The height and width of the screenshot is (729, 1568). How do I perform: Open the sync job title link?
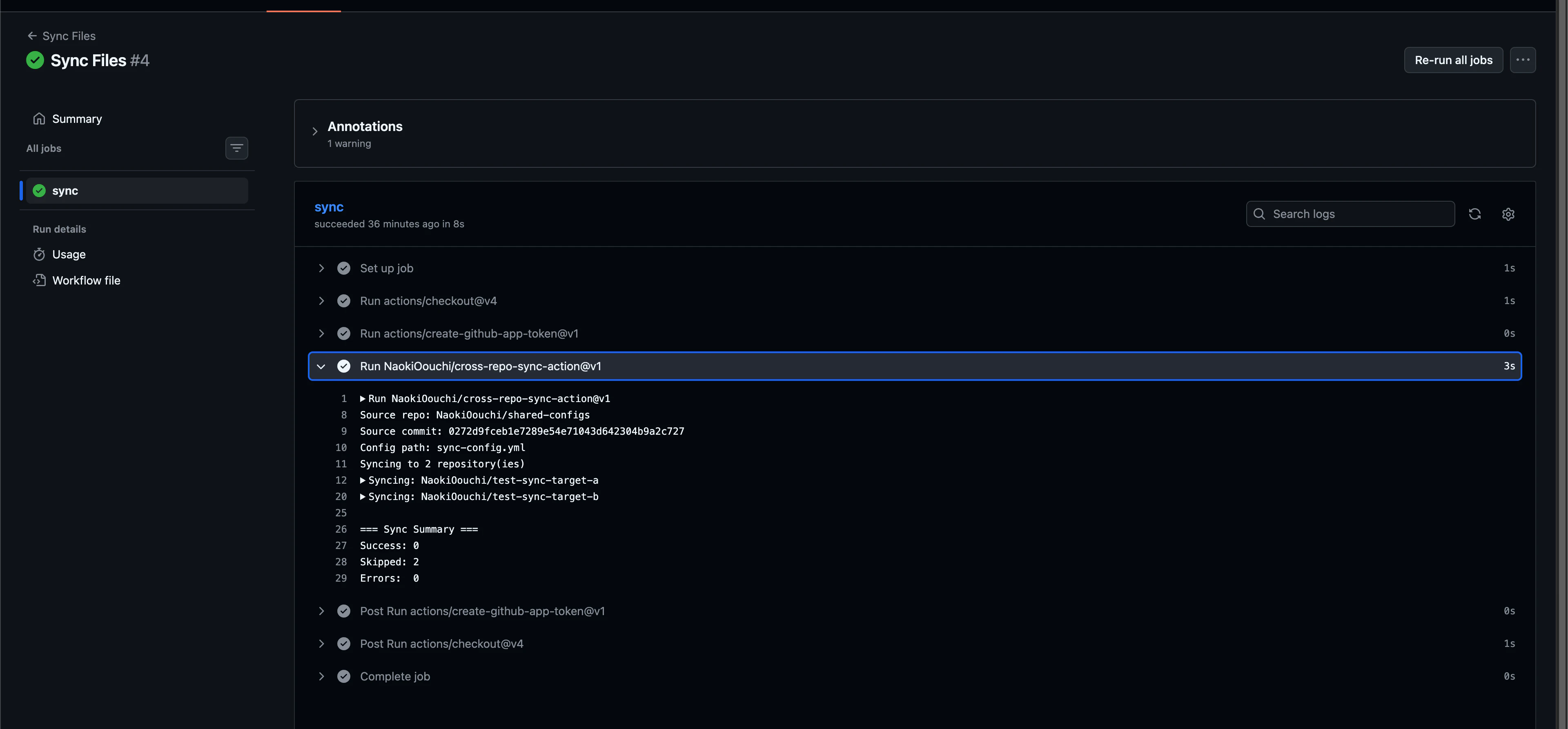(x=329, y=207)
